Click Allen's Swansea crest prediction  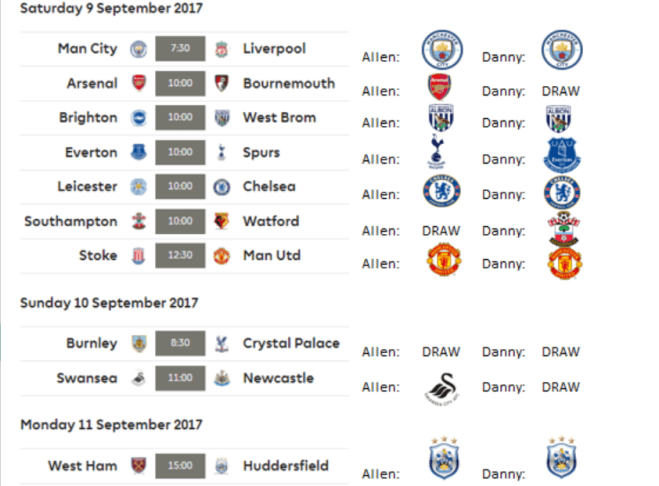point(439,387)
